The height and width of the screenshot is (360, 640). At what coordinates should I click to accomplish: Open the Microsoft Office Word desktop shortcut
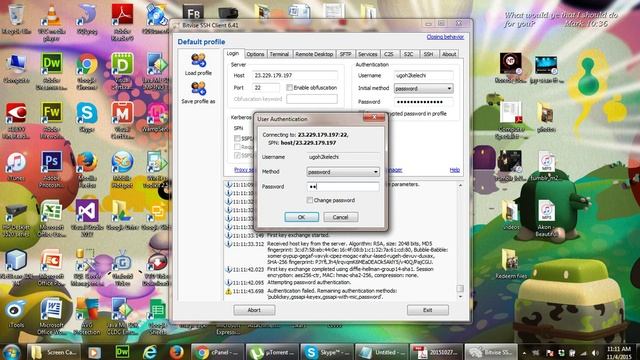(52, 316)
